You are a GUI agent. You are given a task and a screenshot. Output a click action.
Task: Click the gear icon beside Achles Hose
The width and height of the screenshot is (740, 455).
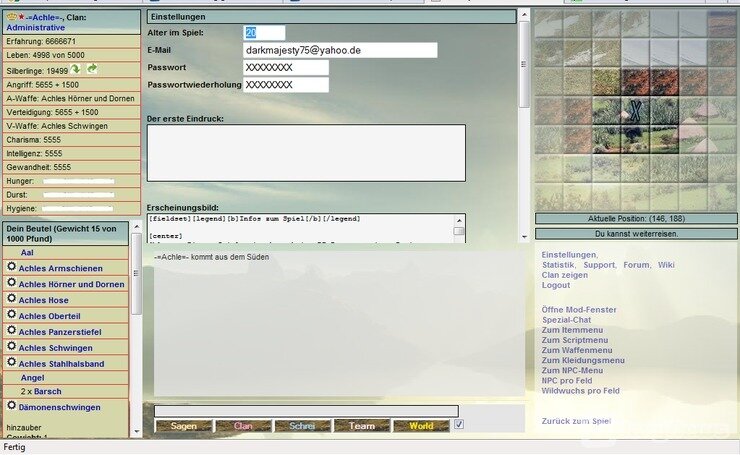(x=11, y=299)
